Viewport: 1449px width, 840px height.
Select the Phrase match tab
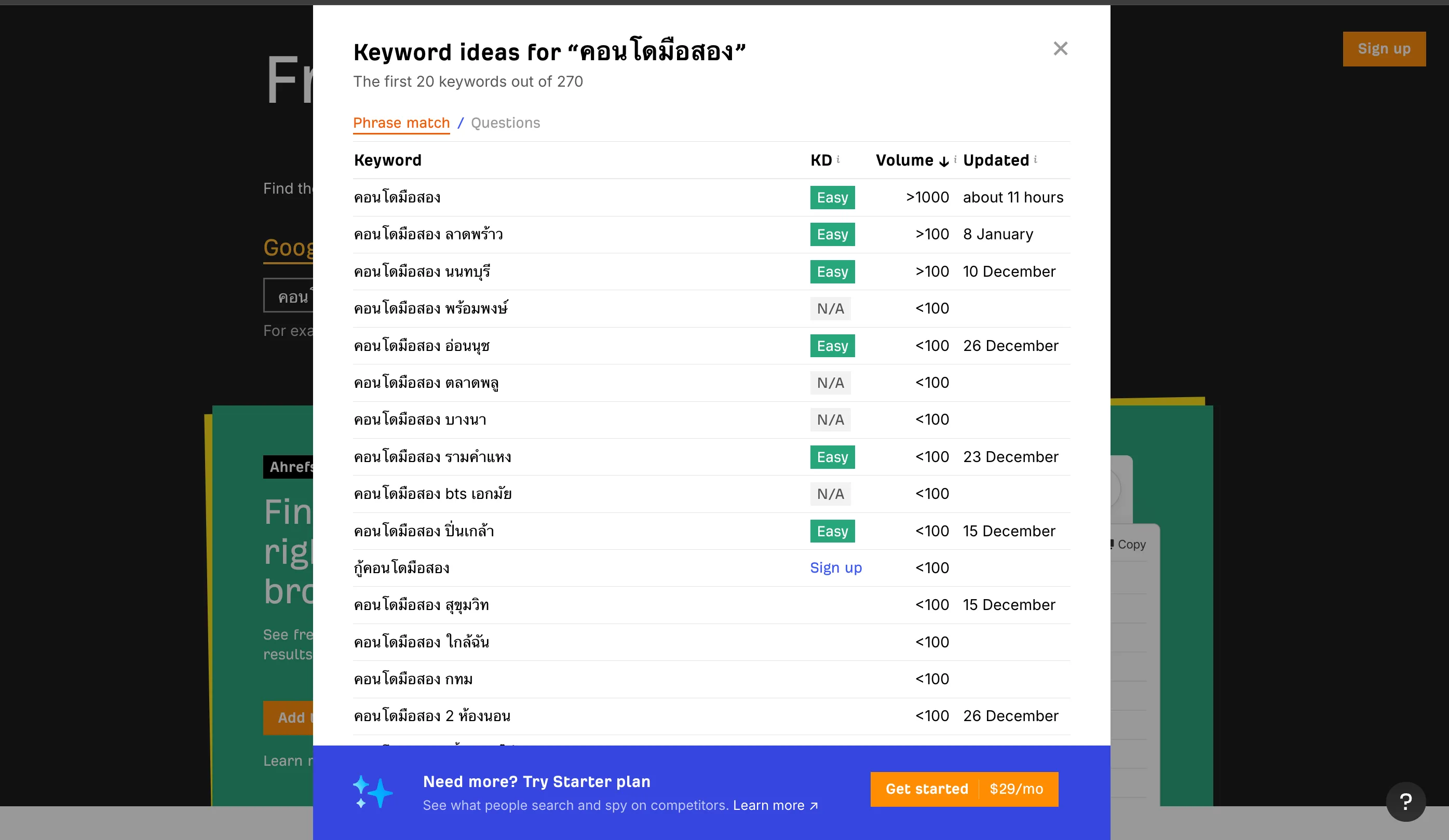[x=401, y=123]
